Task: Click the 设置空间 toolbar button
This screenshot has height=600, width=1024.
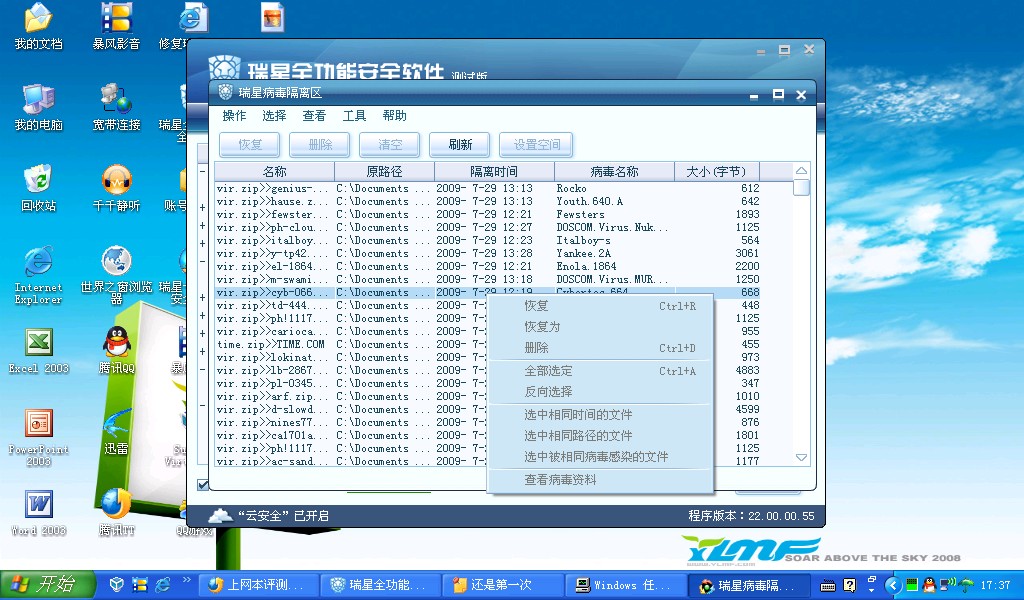Action: pos(536,144)
